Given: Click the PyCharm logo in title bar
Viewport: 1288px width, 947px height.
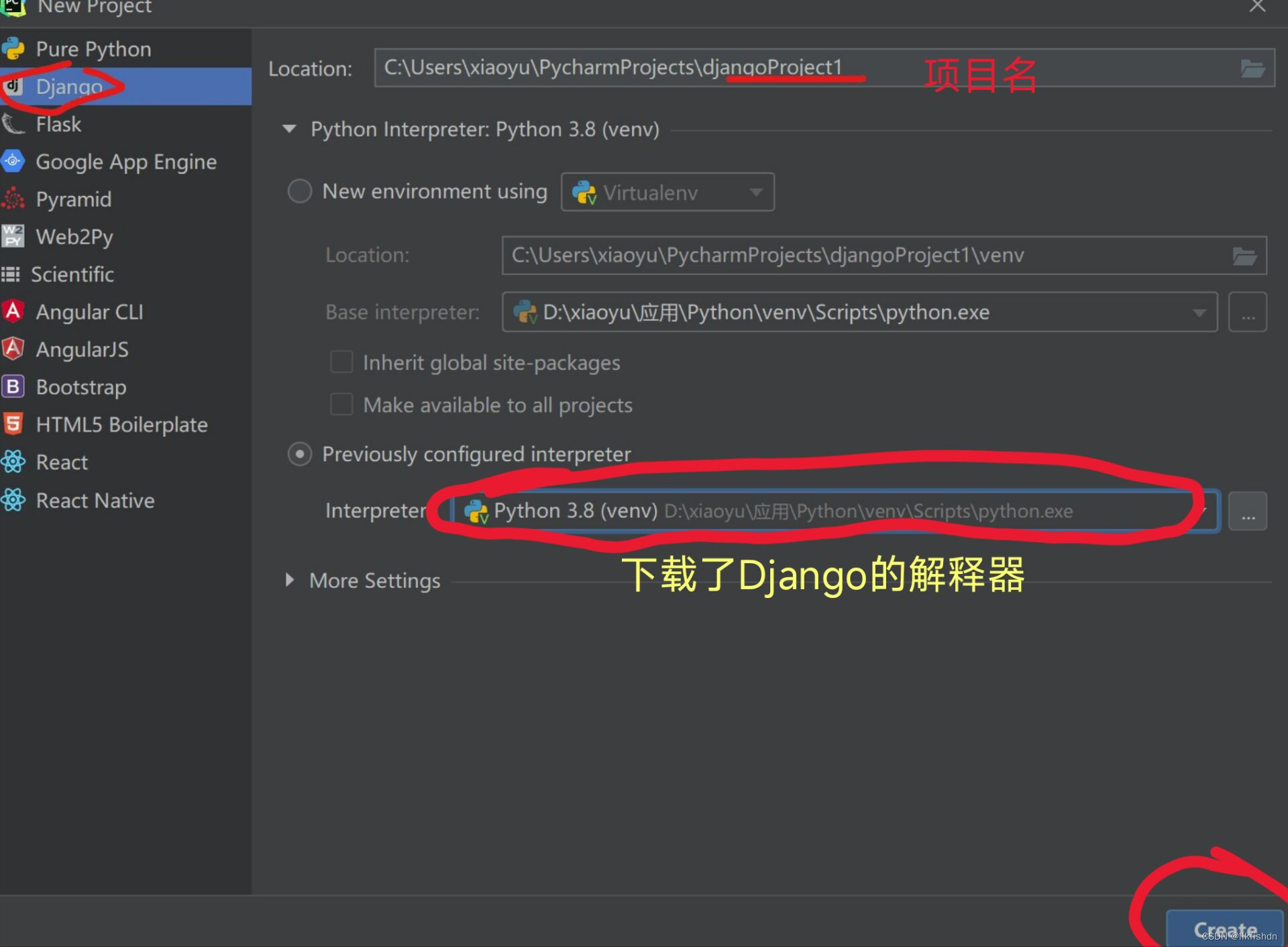Looking at the screenshot, I should pyautogui.click(x=12, y=7).
